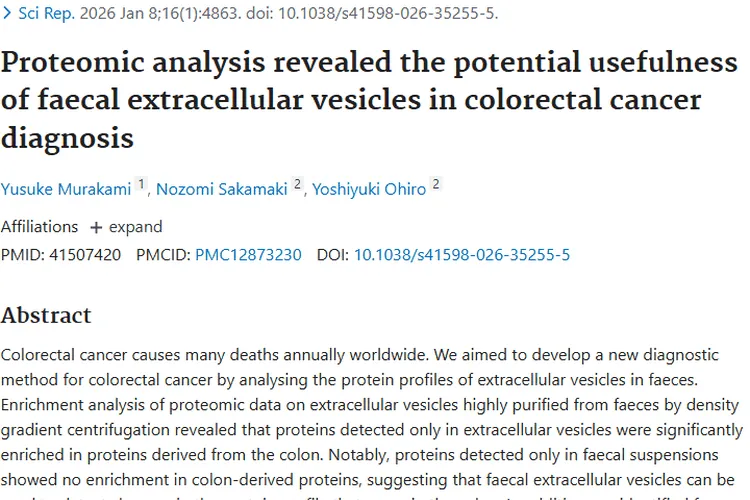Click the chevron icon before Sci Rep.

pyautogui.click(x=7, y=14)
